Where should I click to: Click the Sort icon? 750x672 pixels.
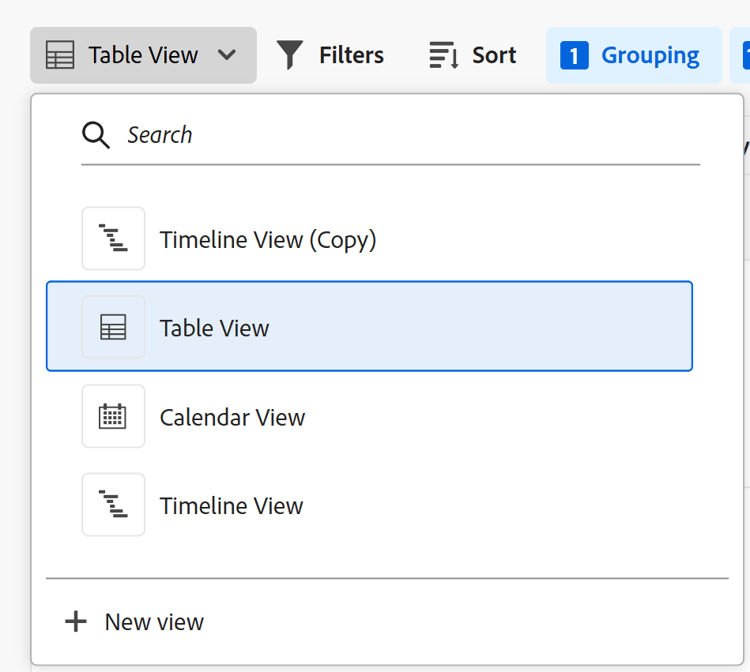(x=443, y=55)
